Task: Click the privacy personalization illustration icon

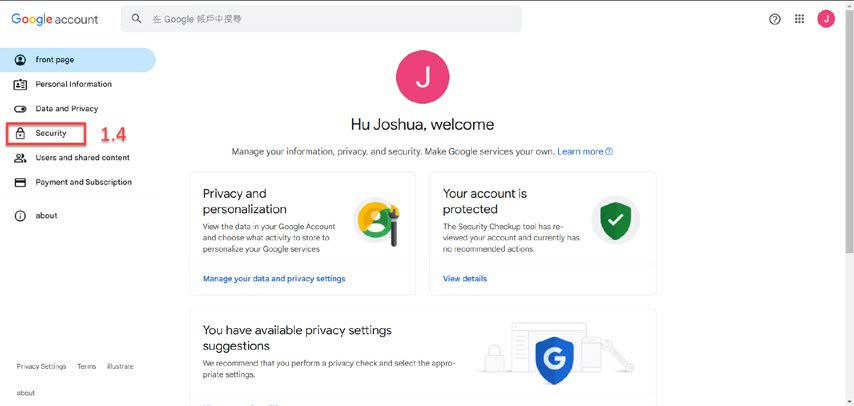Action: [377, 222]
